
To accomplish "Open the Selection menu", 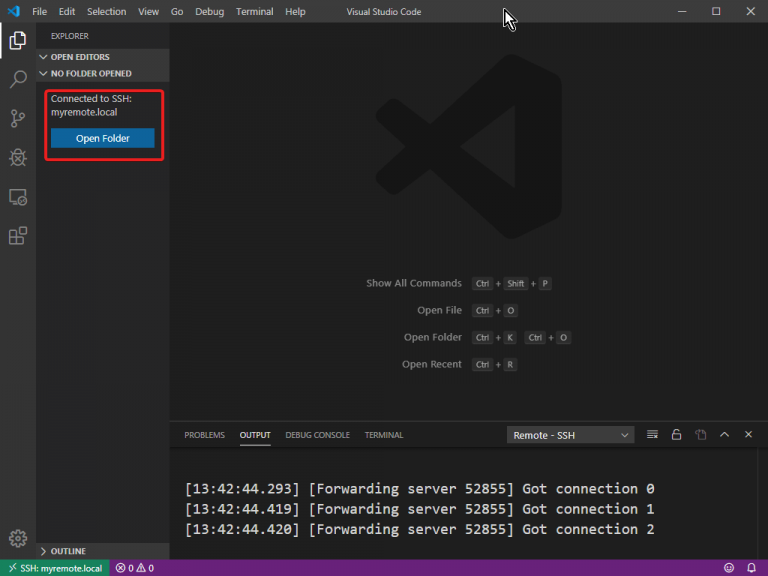I will coord(106,11).
